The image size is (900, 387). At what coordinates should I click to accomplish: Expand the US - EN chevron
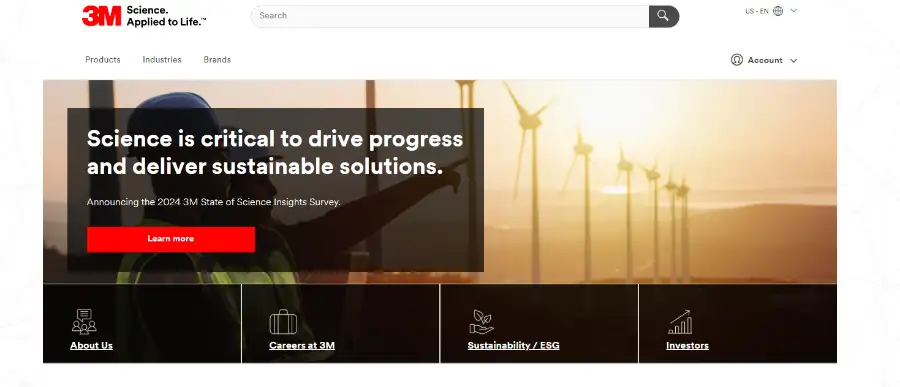pos(794,10)
